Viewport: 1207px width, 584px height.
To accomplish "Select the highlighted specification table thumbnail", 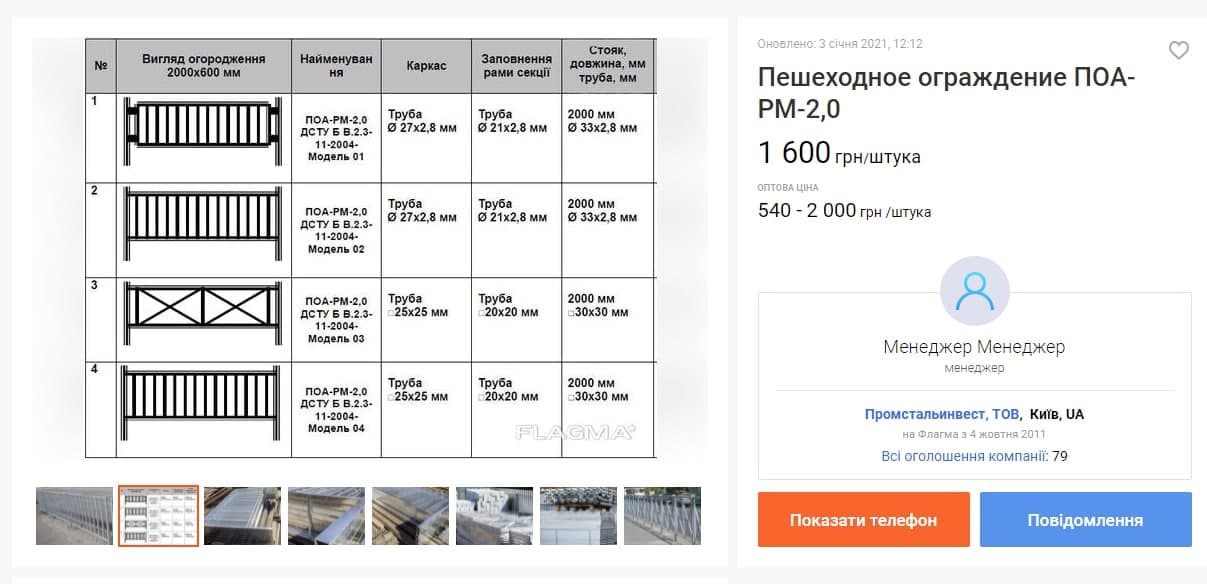I will [161, 516].
